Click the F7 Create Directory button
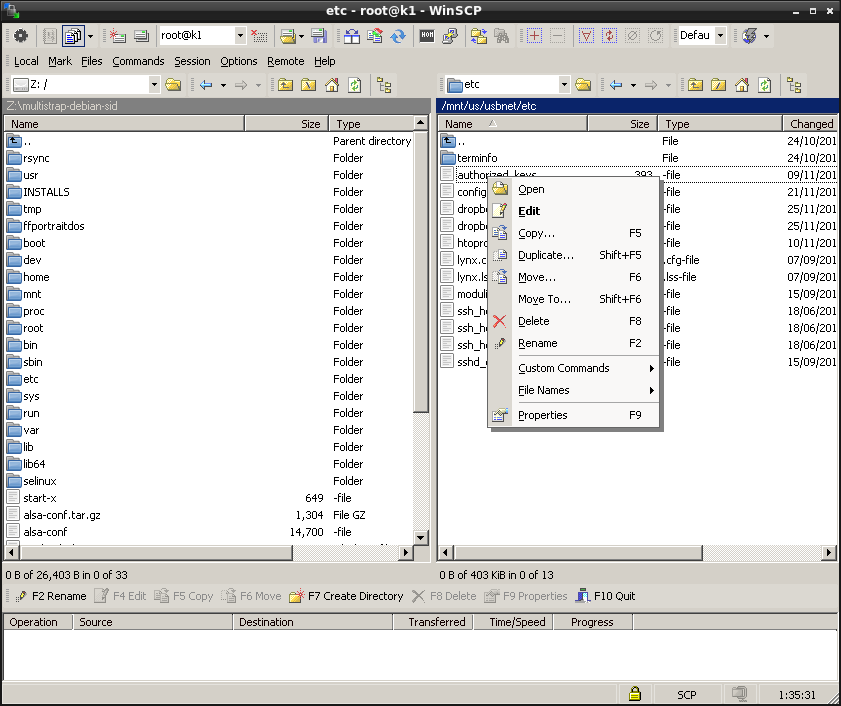 346,596
